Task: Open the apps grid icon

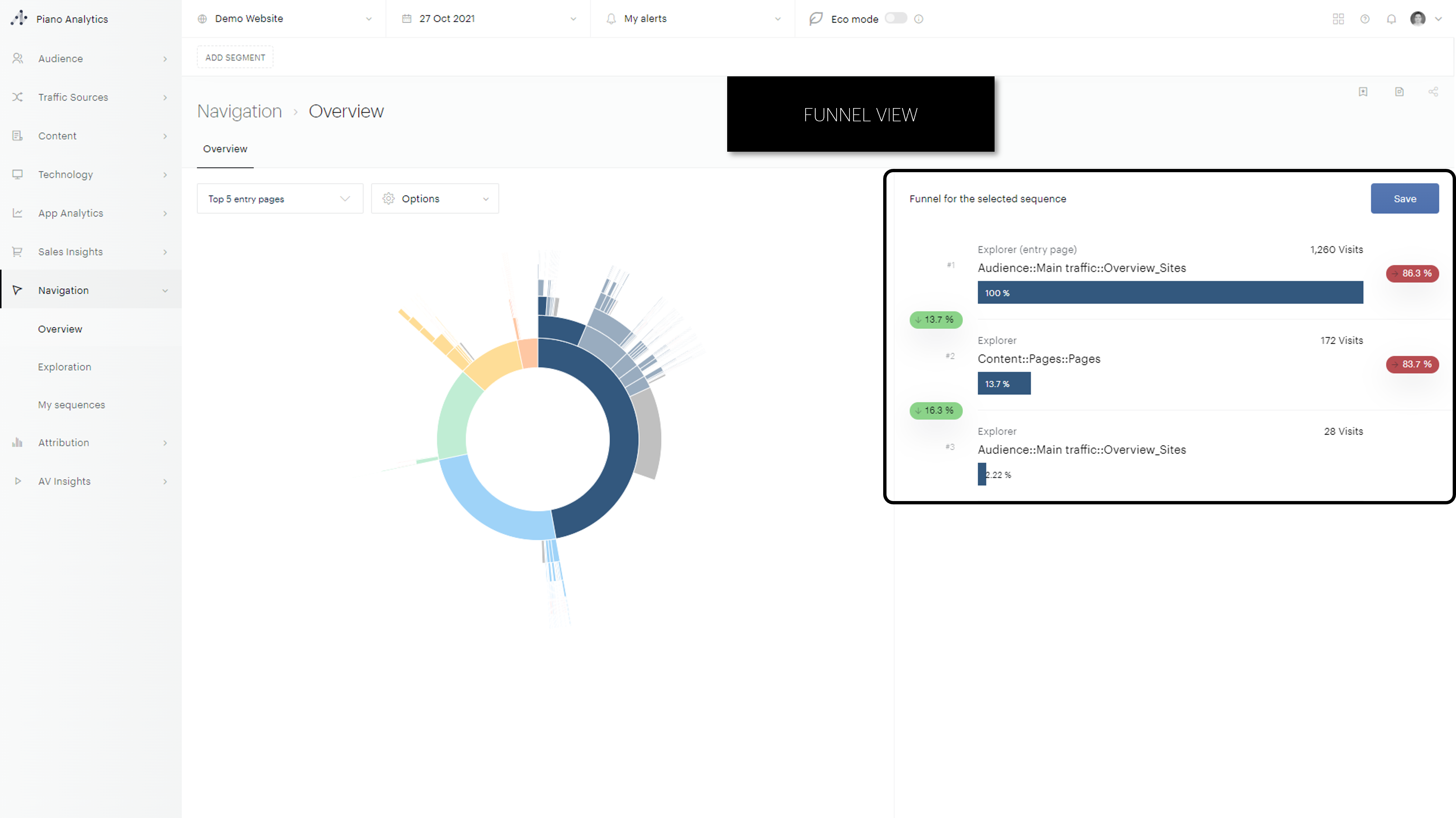Action: [x=1338, y=19]
